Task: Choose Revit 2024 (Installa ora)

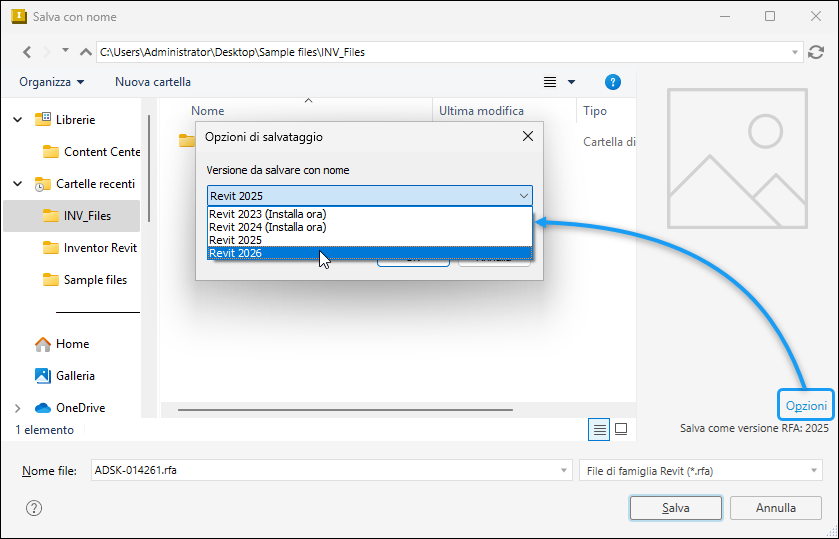Action: pos(370,227)
